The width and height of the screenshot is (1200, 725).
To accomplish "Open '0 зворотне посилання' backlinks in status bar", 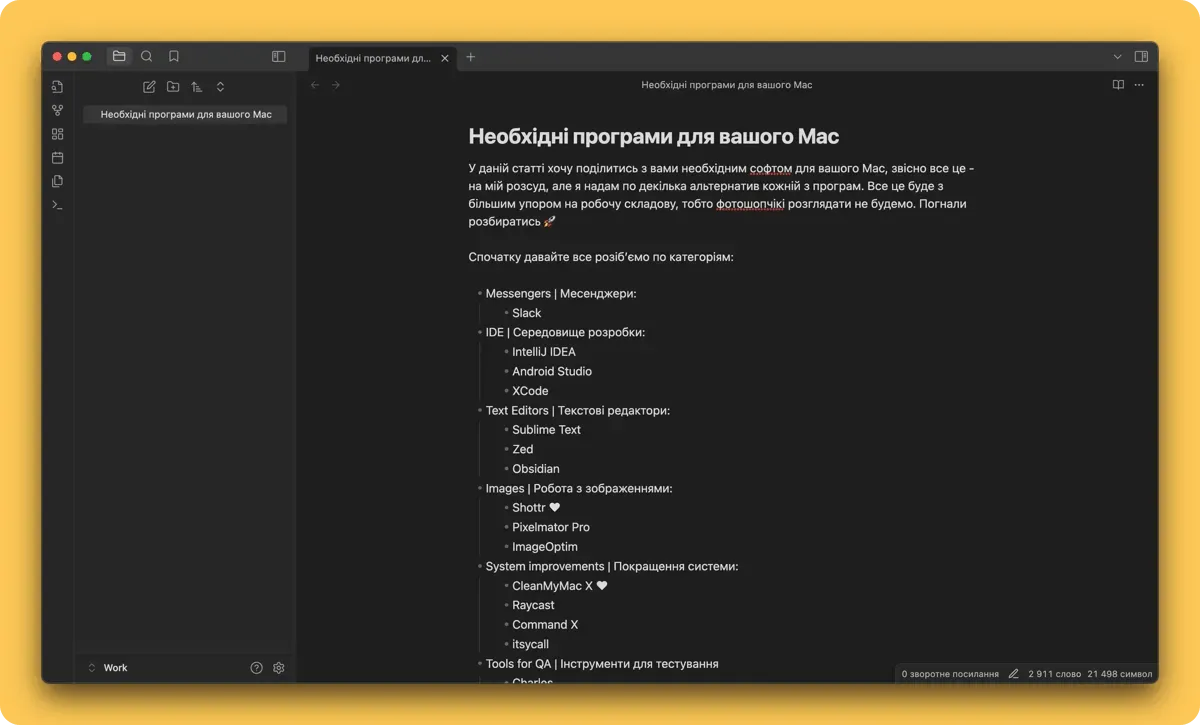I will coord(950,674).
